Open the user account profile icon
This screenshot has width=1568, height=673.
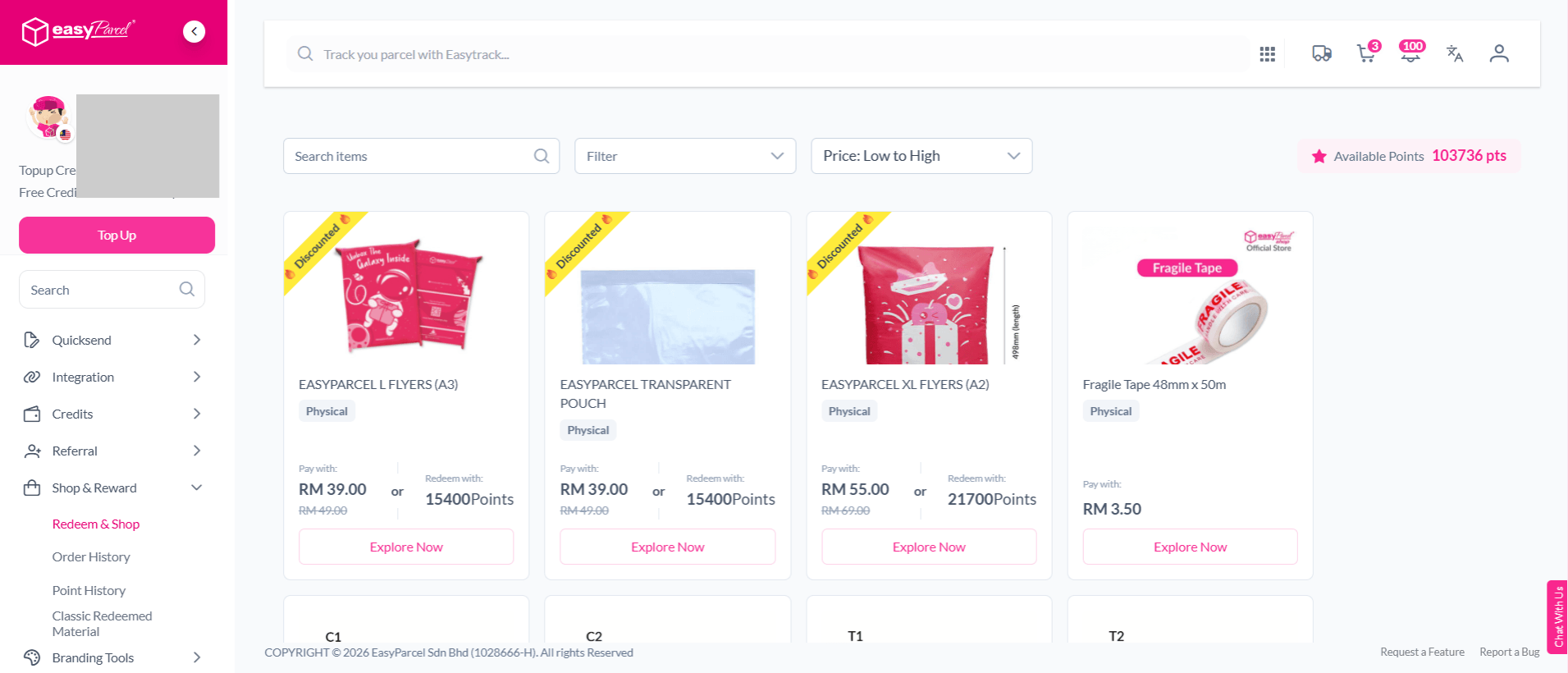point(1499,54)
